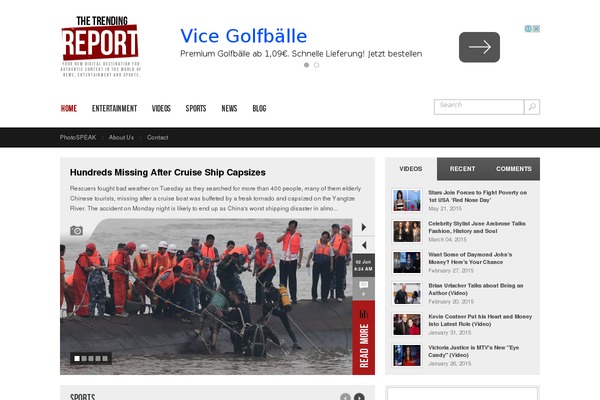Open Brian Urlacher Talks about Being an Author
This screenshot has height=400, width=600.
point(476,289)
